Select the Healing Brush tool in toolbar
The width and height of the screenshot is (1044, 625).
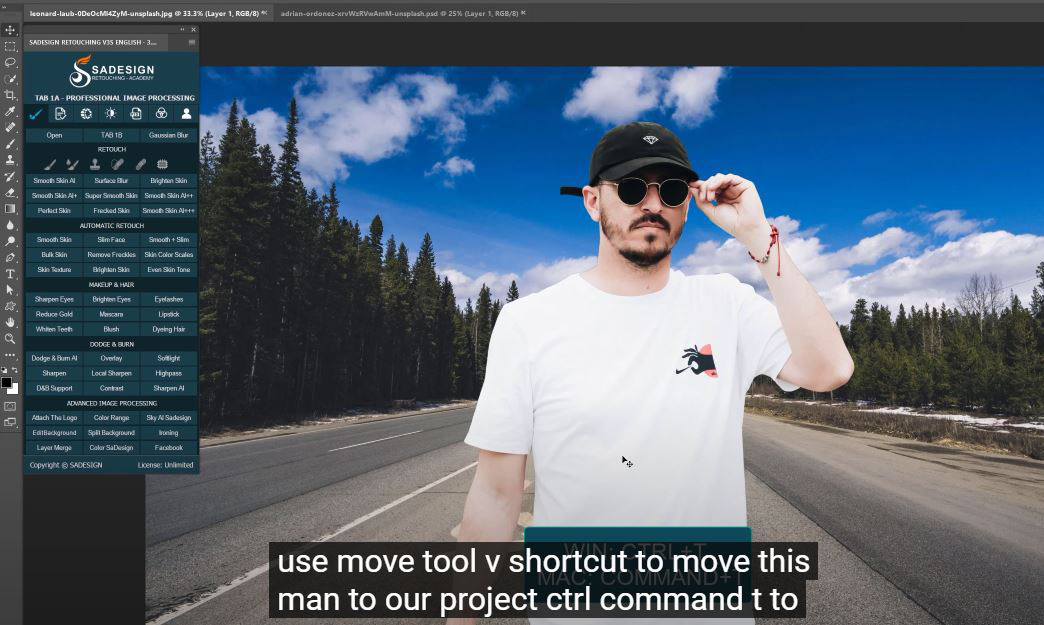[x=10, y=128]
